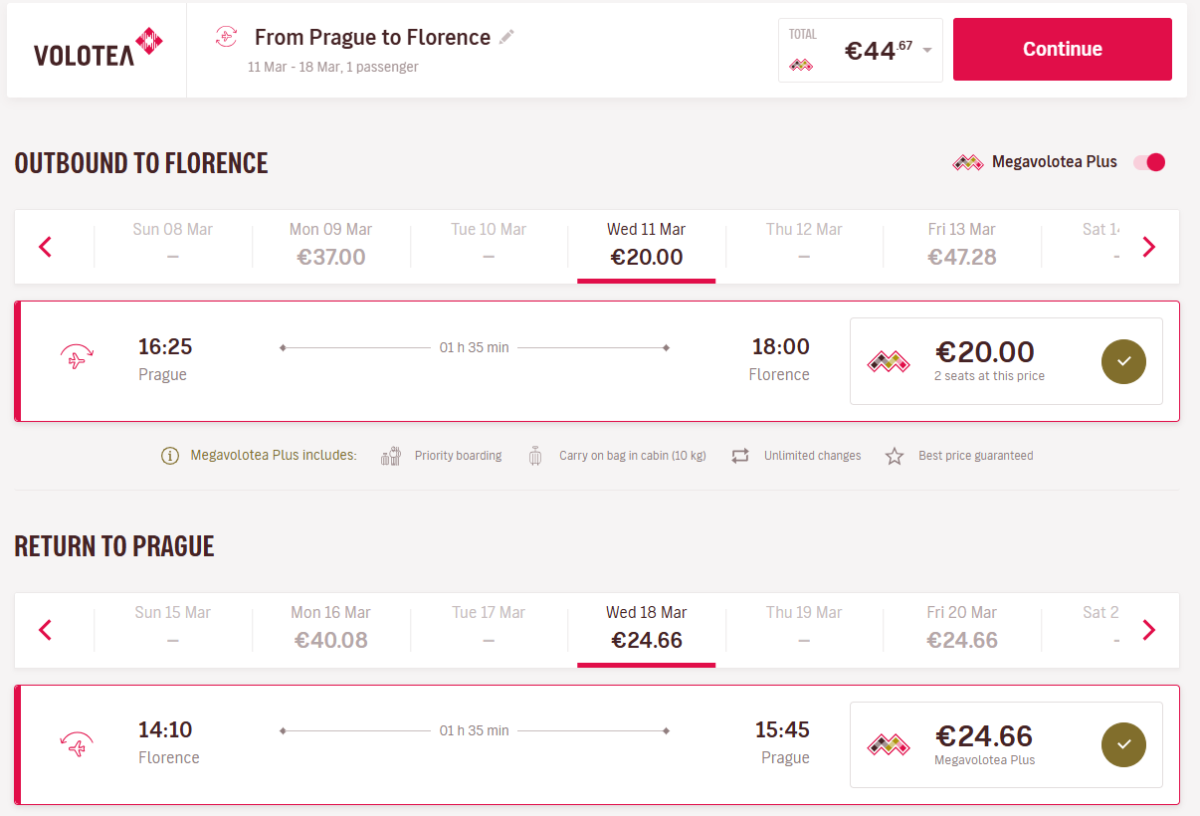Click the Priority boarding icon
Image resolution: width=1200 pixels, height=816 pixels.
(x=391, y=456)
